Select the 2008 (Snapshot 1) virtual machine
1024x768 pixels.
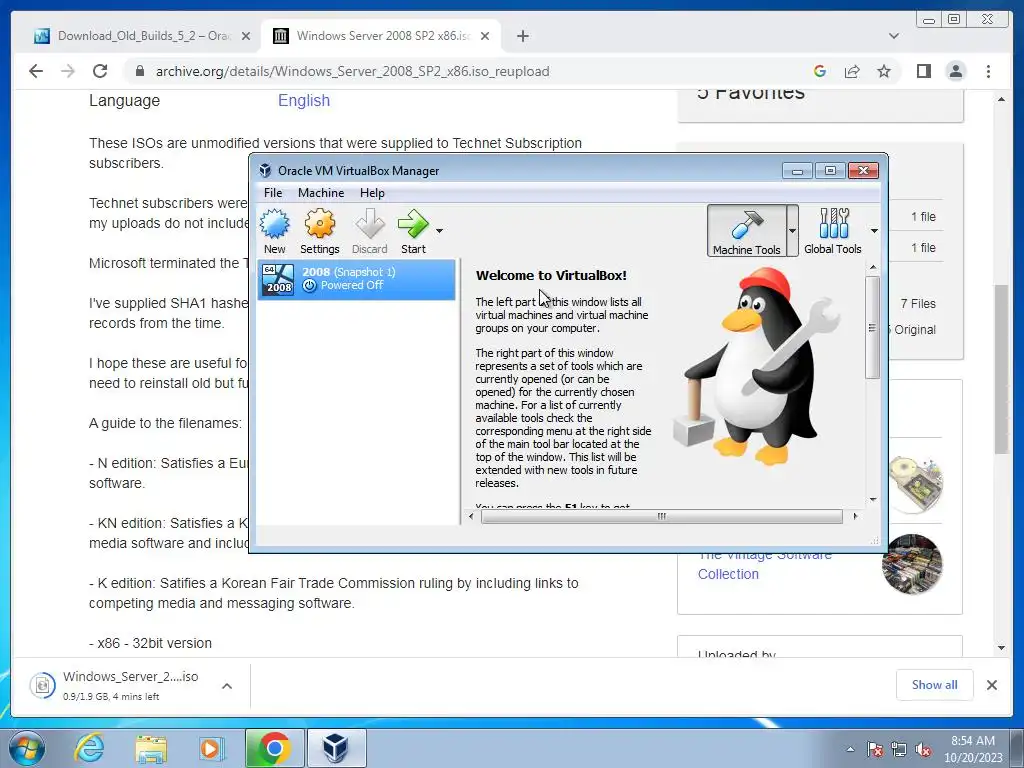click(357, 280)
